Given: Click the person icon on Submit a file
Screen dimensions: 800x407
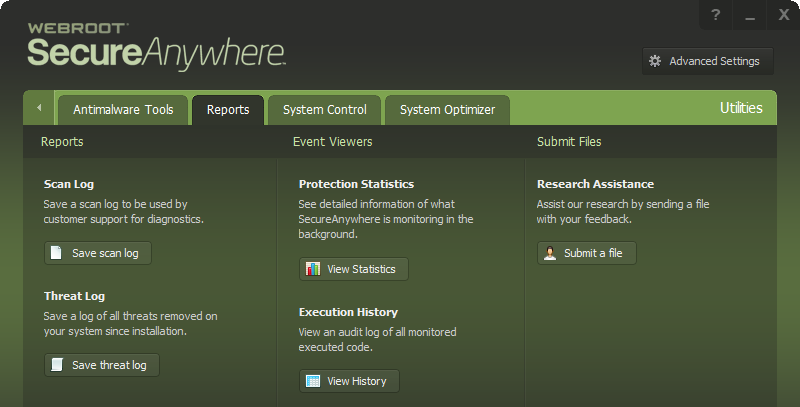Looking at the screenshot, I should pos(550,253).
